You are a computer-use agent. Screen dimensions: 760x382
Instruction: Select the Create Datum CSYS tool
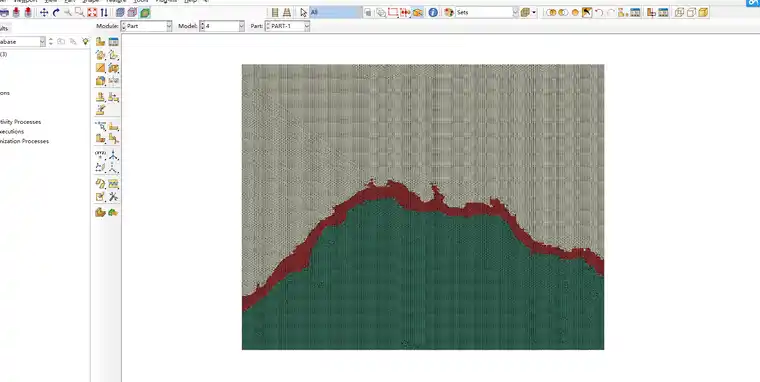point(113,168)
